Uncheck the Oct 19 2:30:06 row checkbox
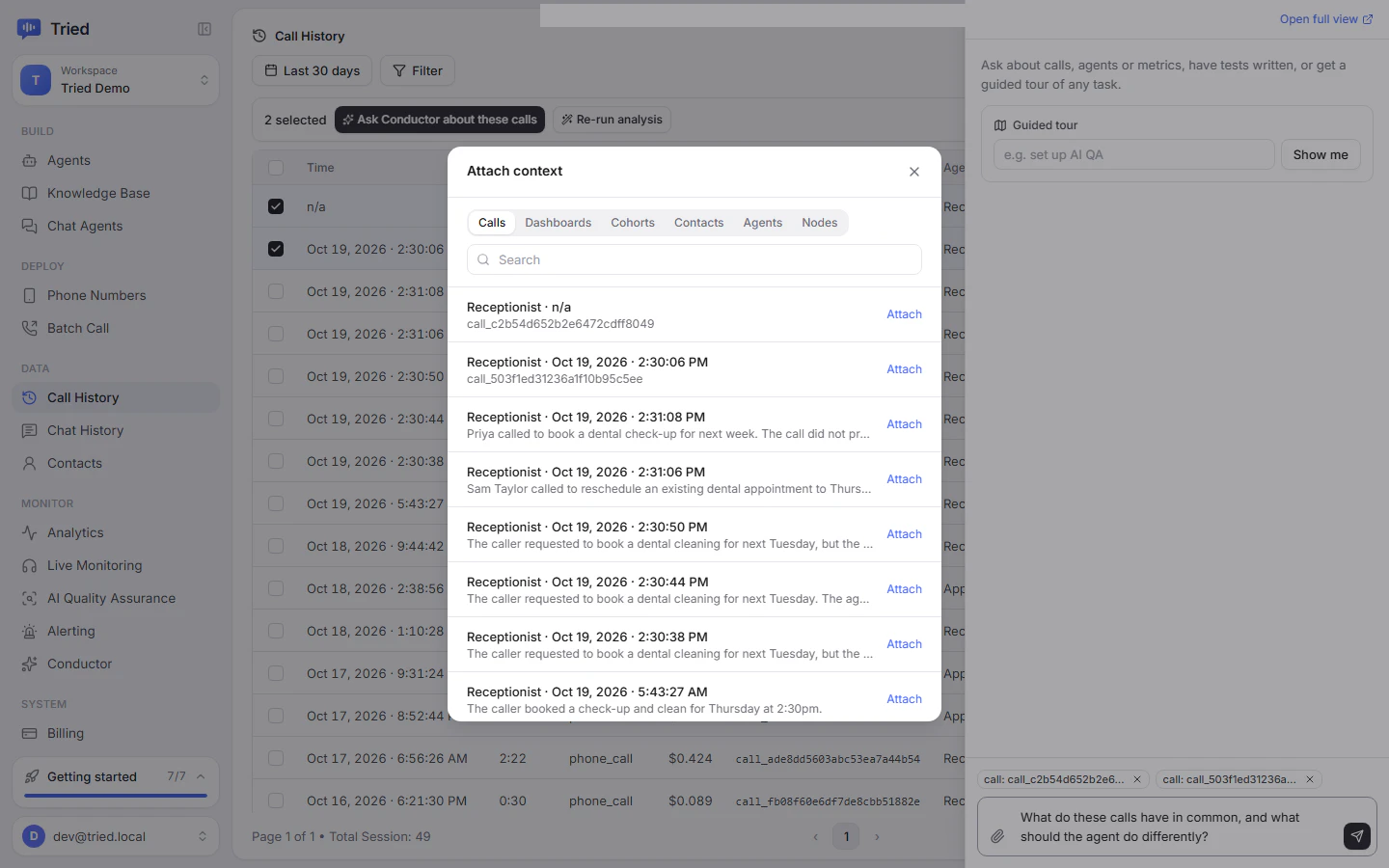1389x868 pixels. coord(276,249)
